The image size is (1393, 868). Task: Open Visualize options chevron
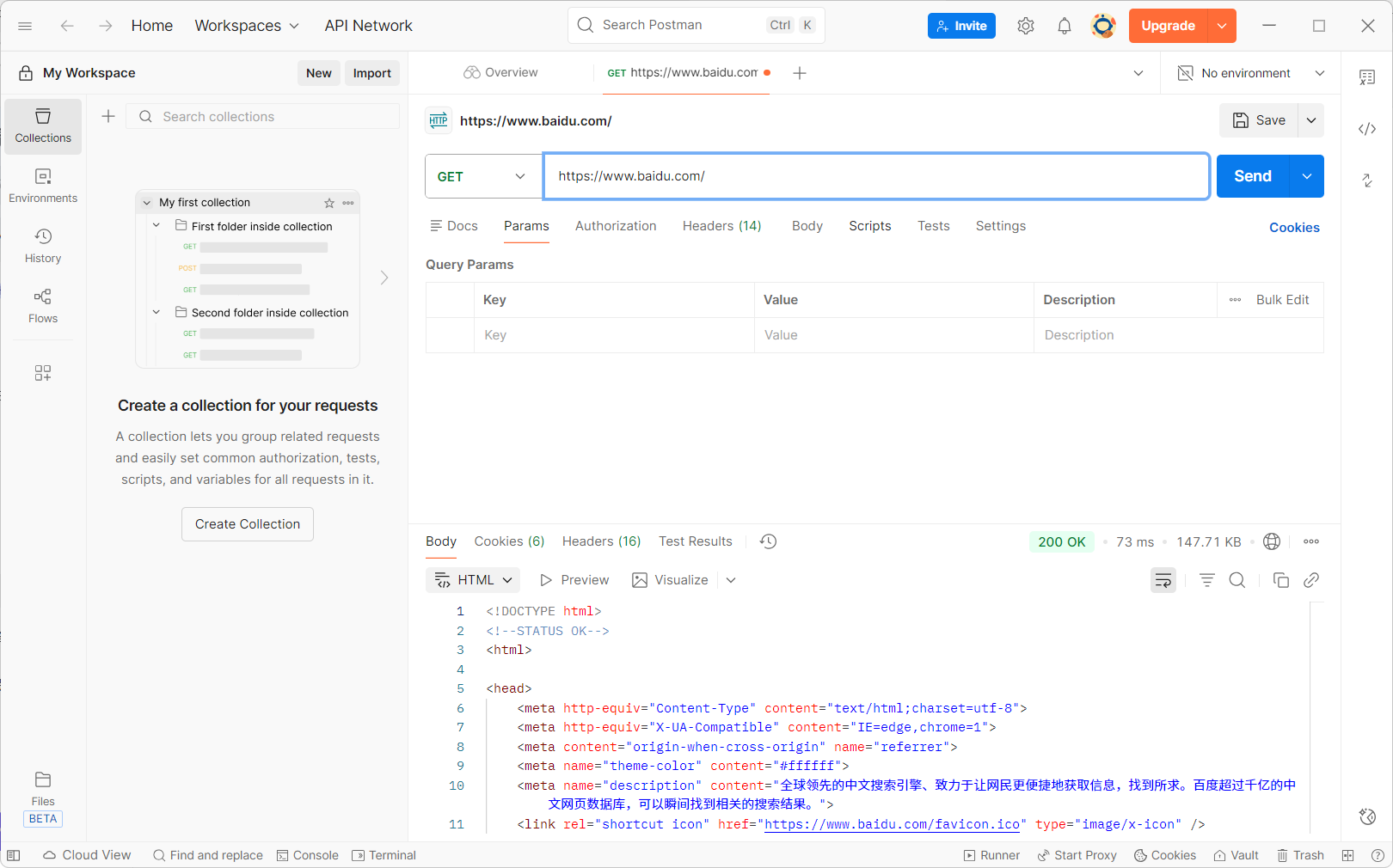point(731,580)
